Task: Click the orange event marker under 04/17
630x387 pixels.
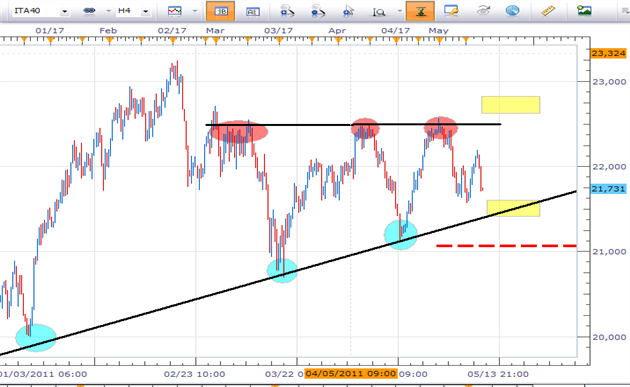Action: coord(397,40)
